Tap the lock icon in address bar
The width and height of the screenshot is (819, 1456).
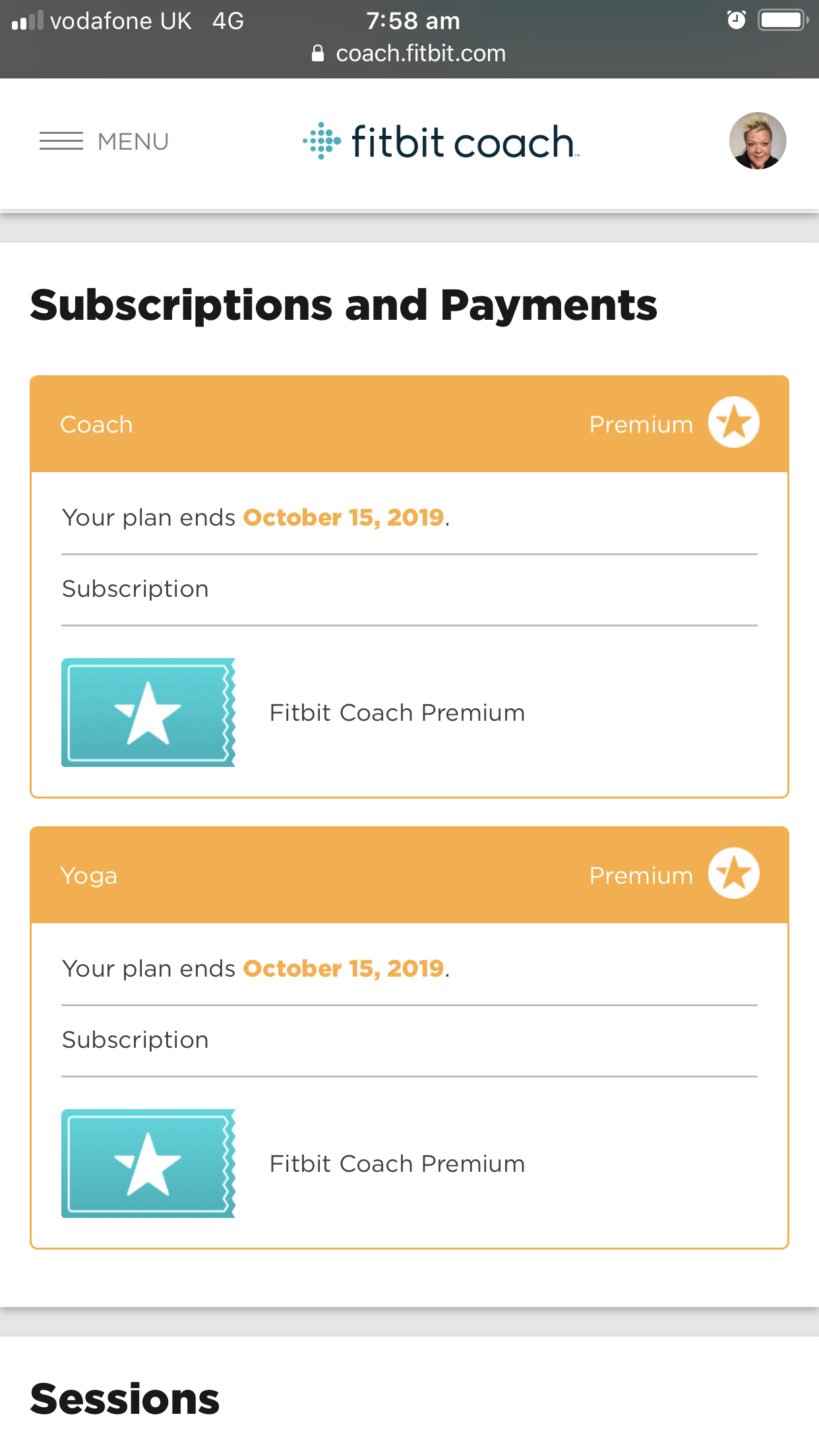[318, 53]
